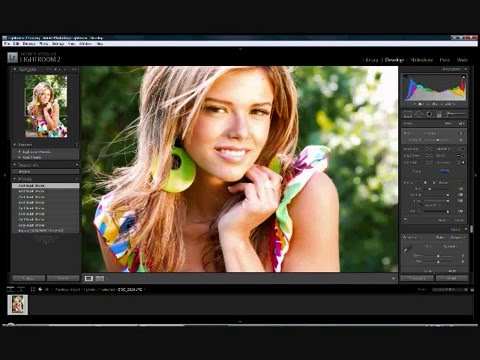
Task: Select brush B
Action: click(434, 183)
